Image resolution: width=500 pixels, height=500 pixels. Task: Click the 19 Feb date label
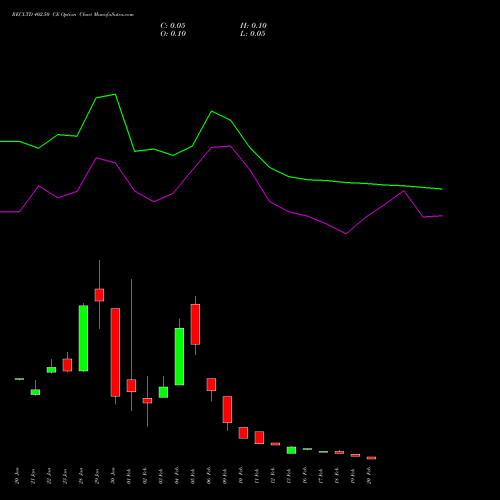pyautogui.click(x=353, y=476)
